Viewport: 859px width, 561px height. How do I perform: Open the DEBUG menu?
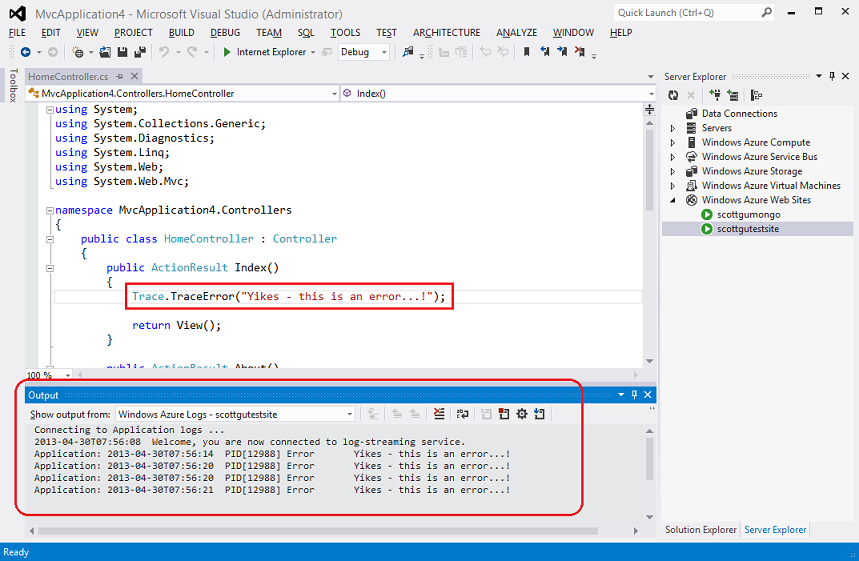pos(225,33)
